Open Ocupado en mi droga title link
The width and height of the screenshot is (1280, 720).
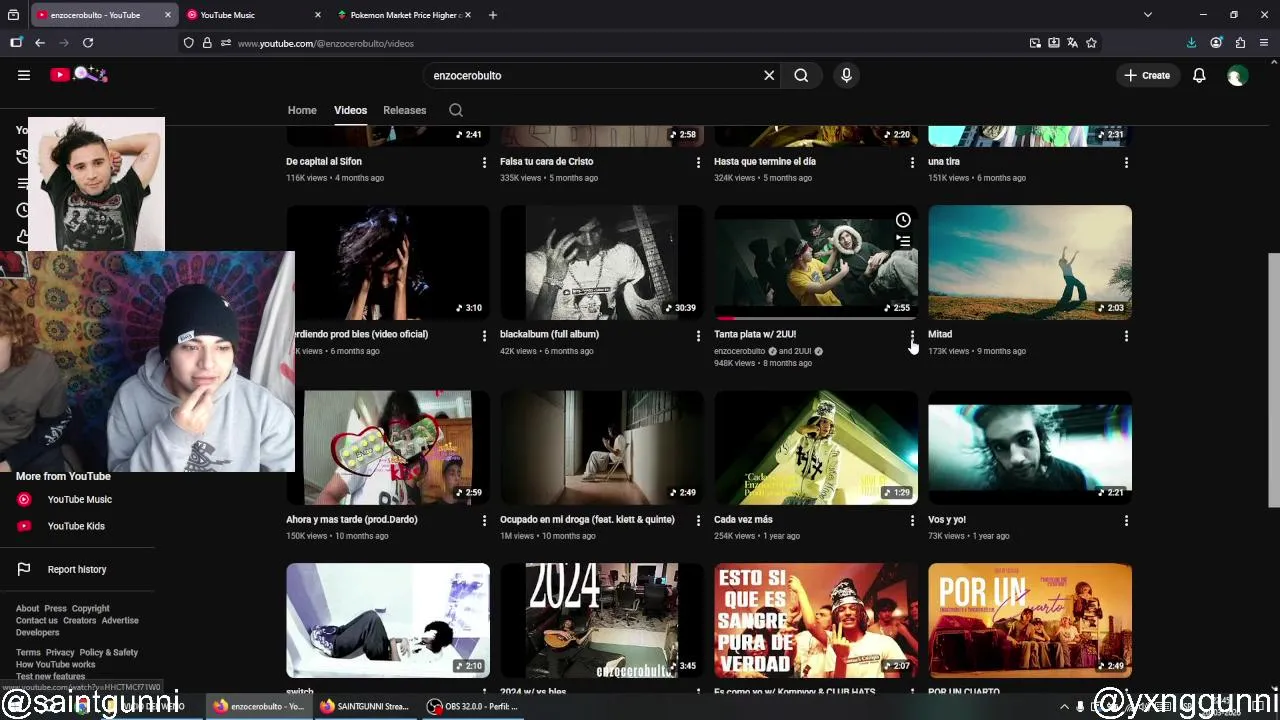pyautogui.click(x=587, y=520)
